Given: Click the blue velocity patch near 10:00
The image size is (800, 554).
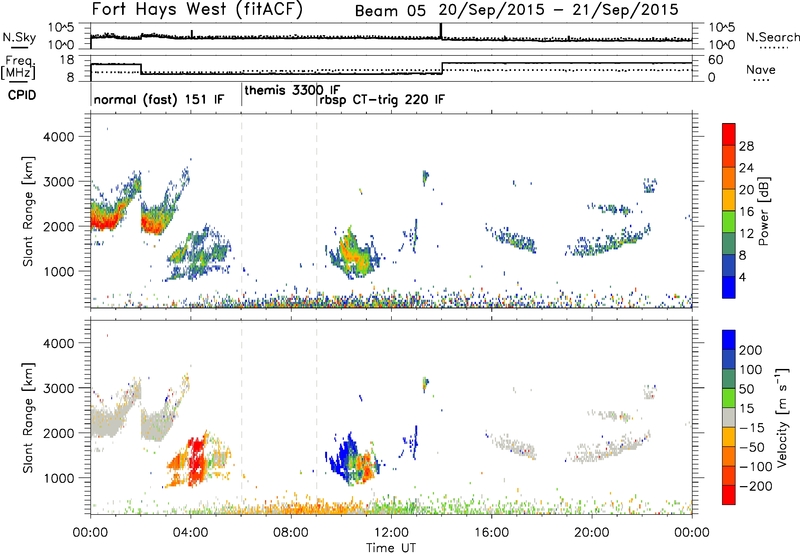Looking at the screenshot, I should [346, 458].
